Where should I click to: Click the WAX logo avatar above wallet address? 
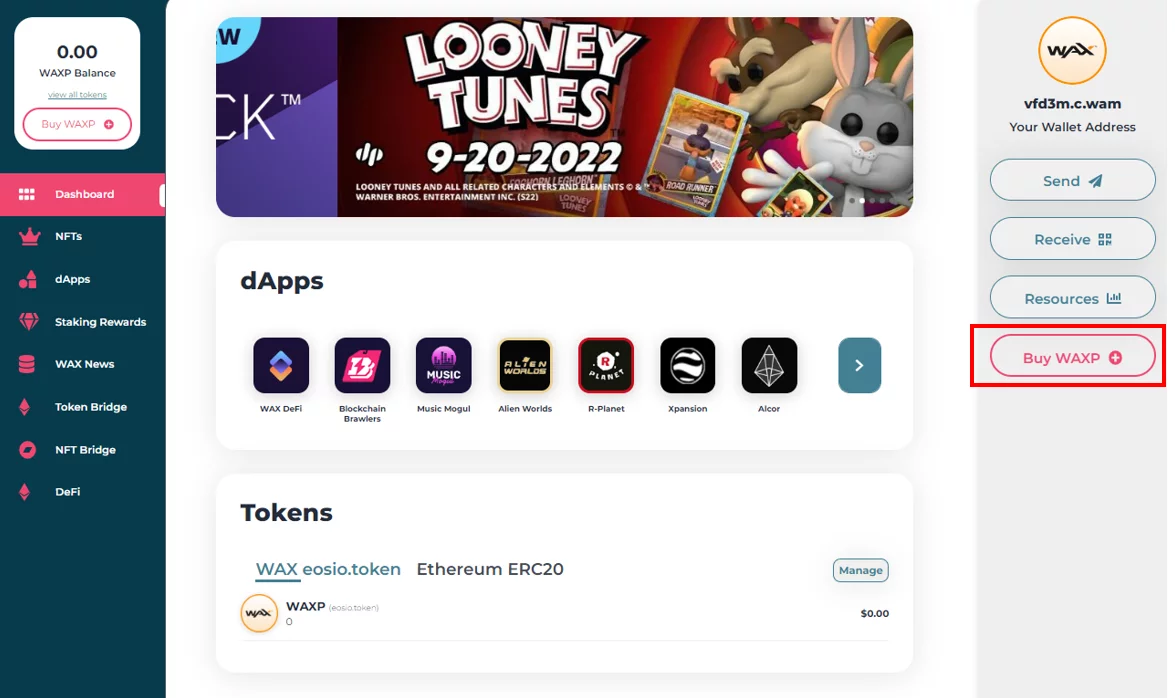[x=1072, y=51]
